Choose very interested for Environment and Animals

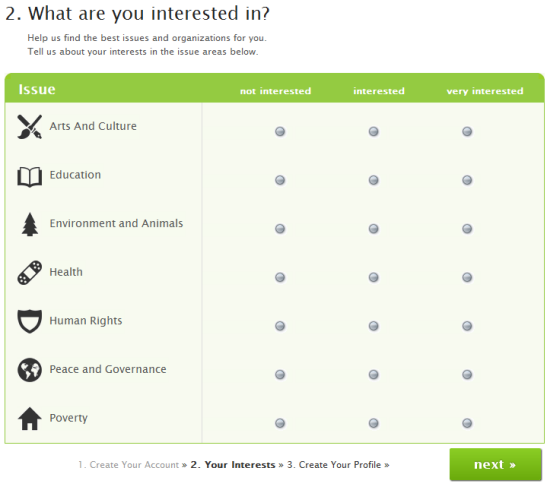pos(467,229)
